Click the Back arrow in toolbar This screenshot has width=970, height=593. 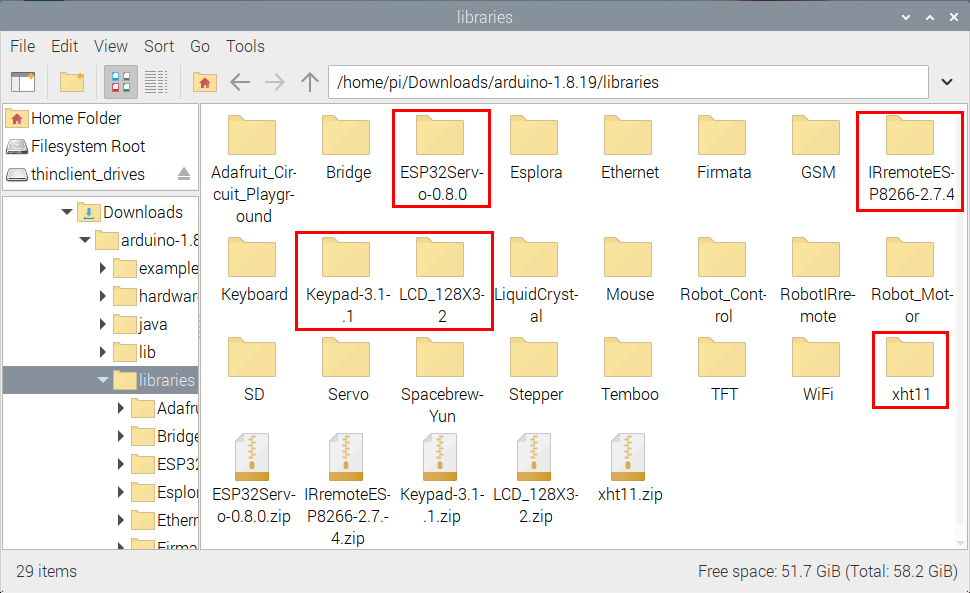[240, 81]
